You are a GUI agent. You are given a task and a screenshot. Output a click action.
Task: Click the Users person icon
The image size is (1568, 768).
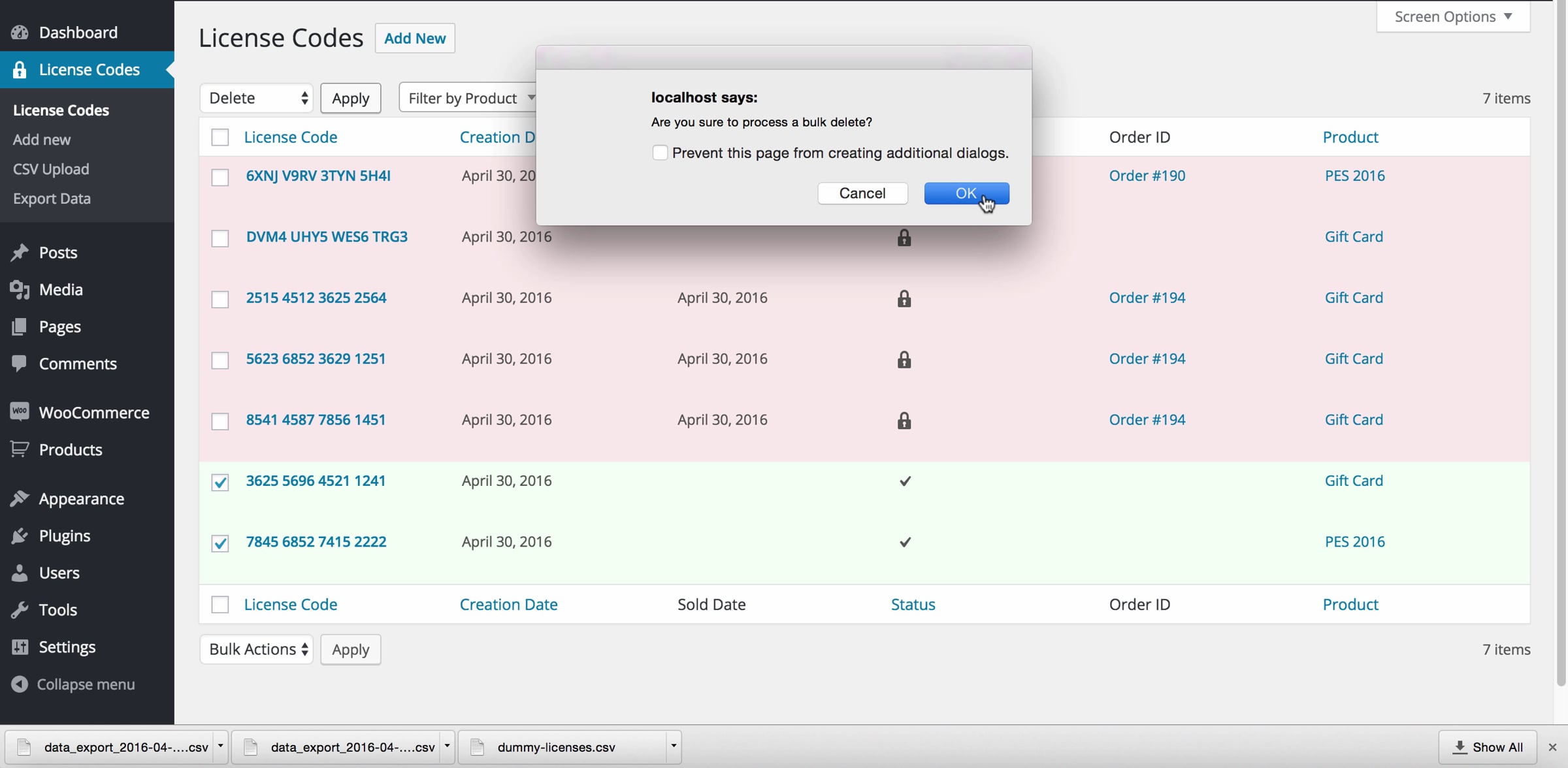20,573
